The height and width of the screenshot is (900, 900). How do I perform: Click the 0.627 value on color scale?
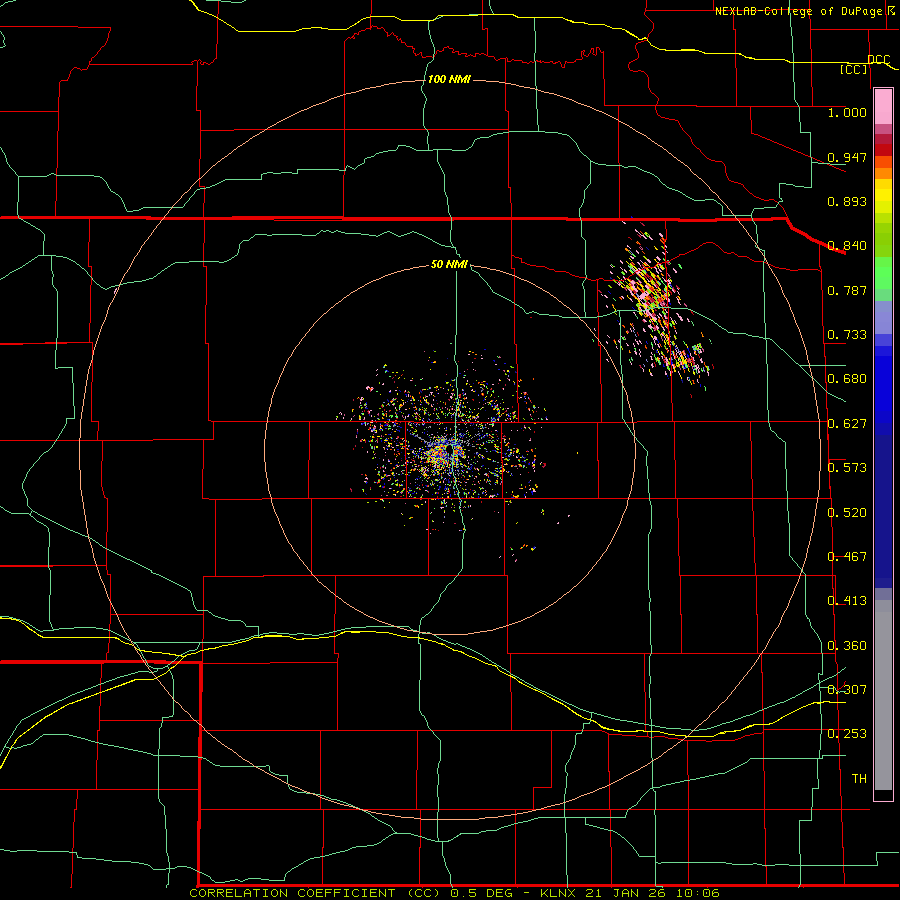pos(847,424)
